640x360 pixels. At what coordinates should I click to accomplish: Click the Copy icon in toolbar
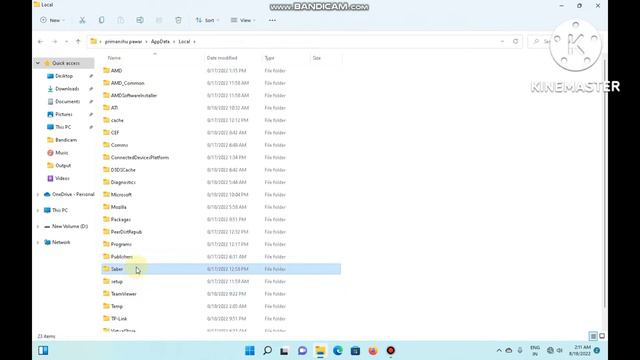point(101,20)
